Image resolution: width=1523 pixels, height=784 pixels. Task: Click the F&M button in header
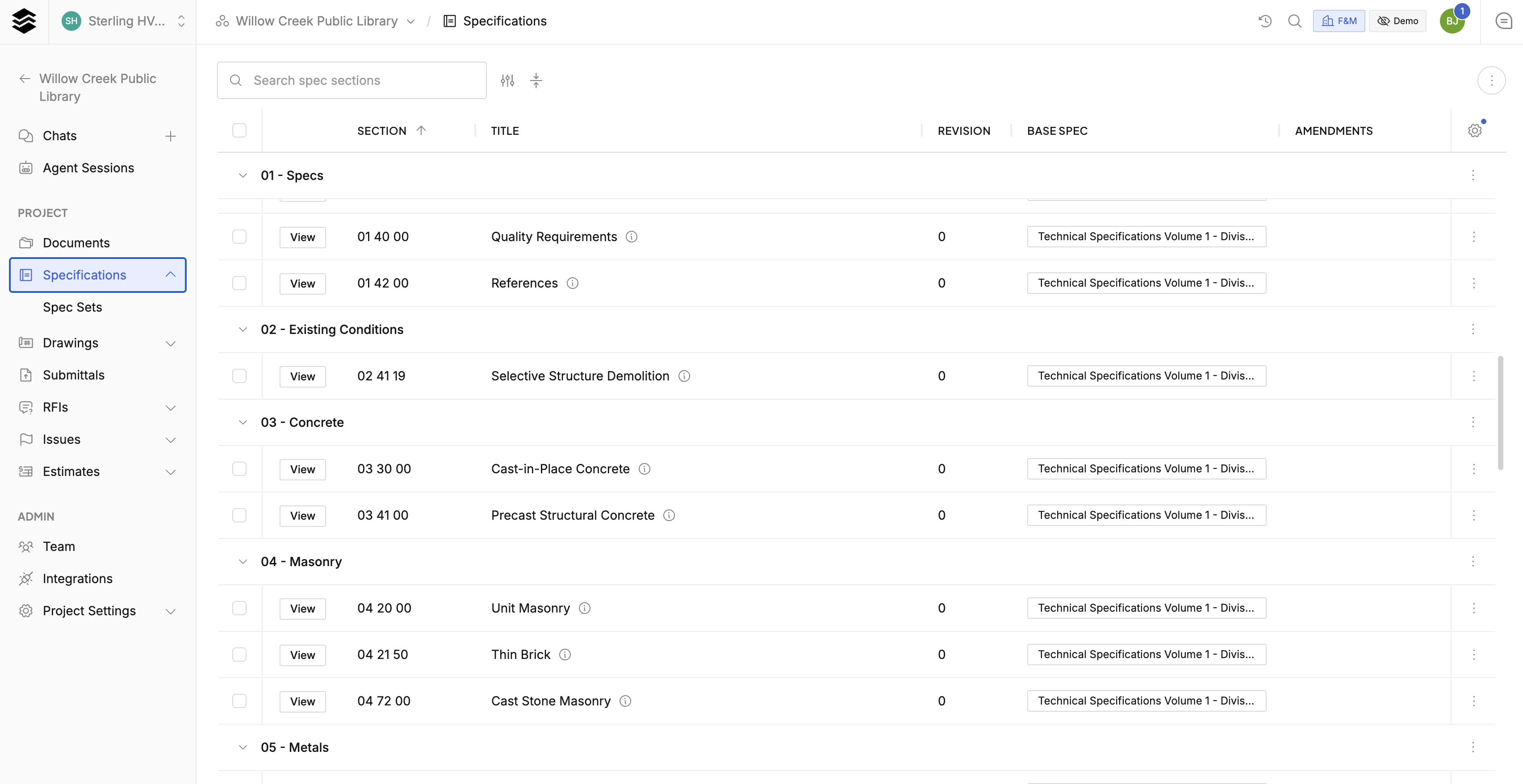1339,21
